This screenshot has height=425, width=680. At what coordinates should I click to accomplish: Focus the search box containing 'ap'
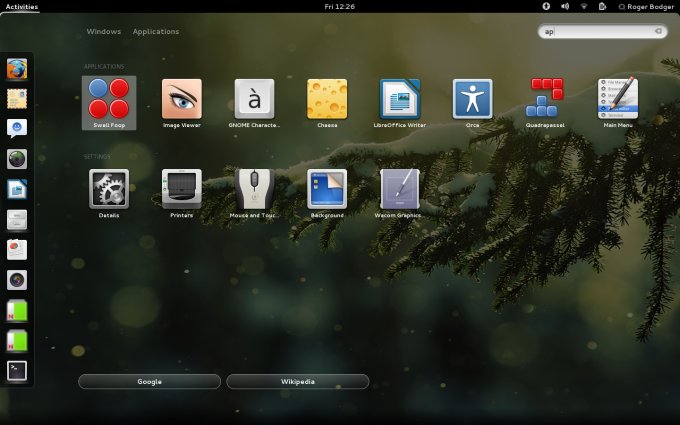602,31
